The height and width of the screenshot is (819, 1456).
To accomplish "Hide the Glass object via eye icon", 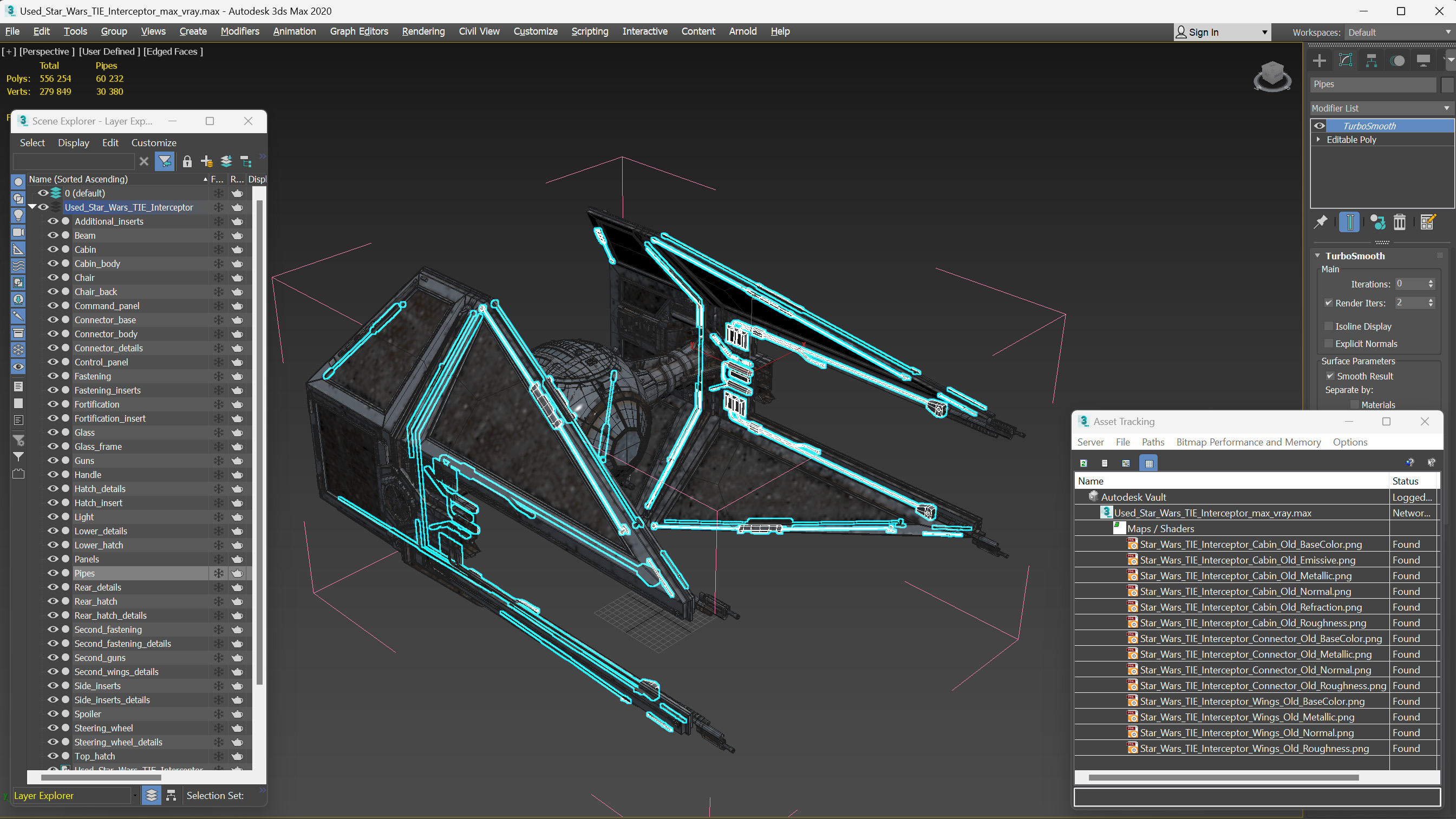I will coord(53,433).
